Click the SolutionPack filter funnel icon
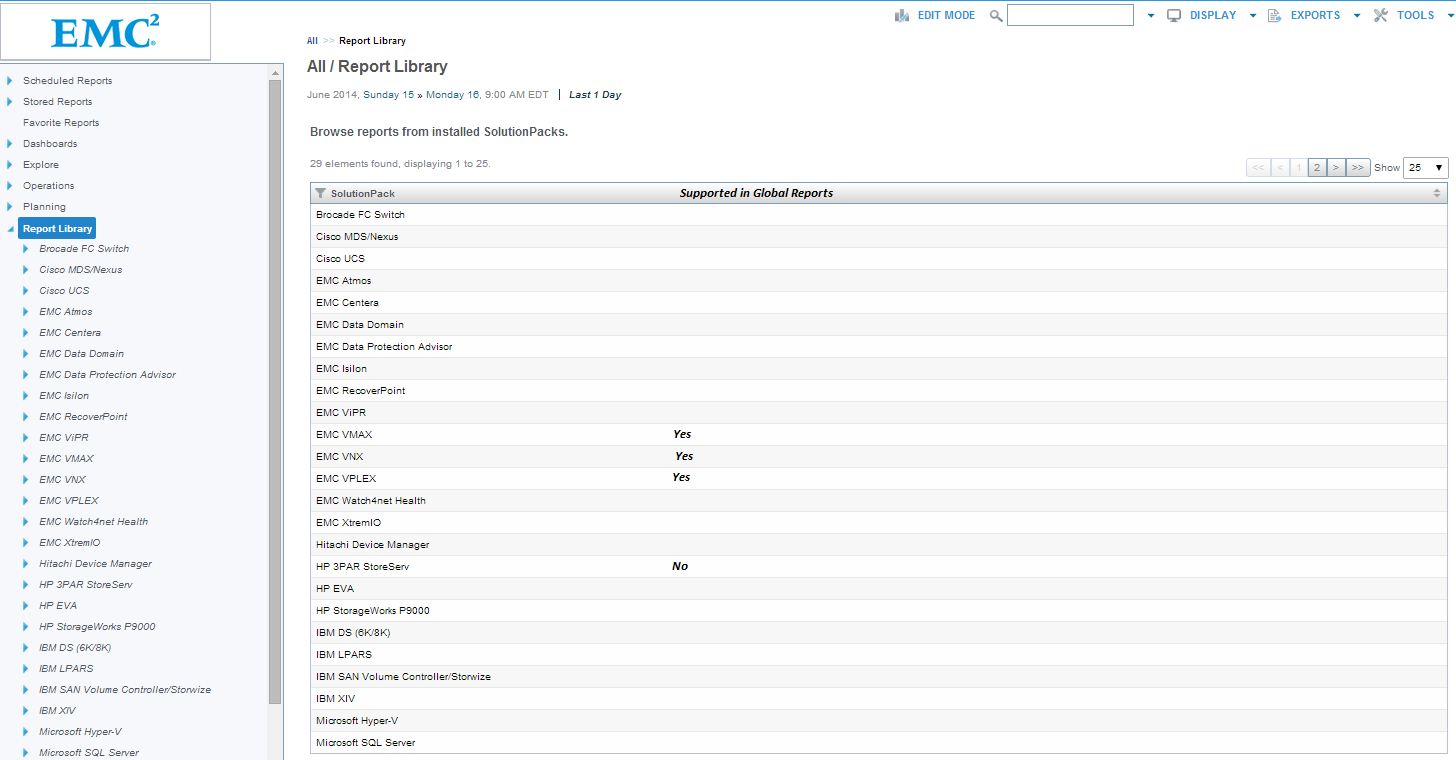 [x=320, y=193]
